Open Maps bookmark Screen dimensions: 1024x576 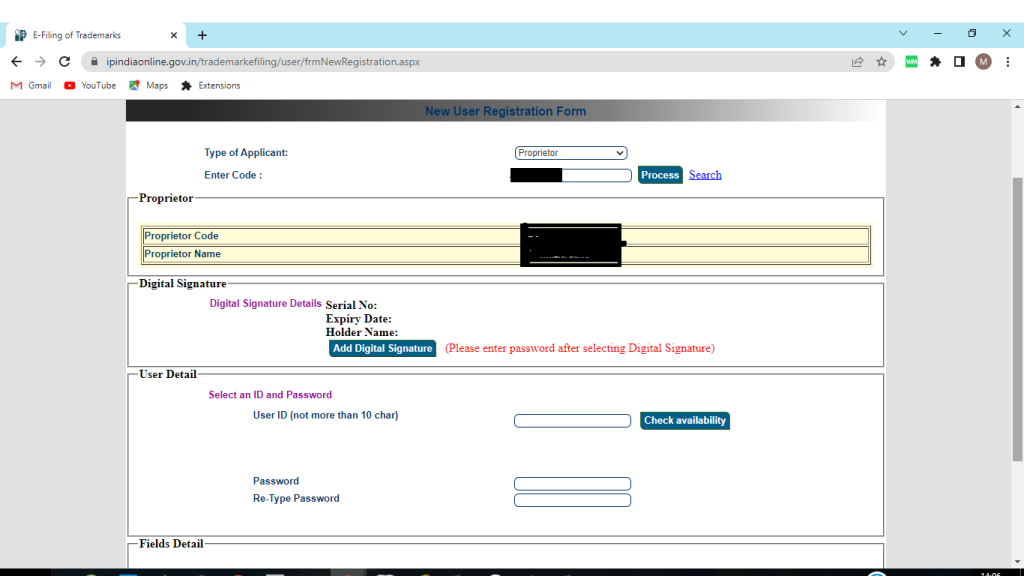pos(148,86)
